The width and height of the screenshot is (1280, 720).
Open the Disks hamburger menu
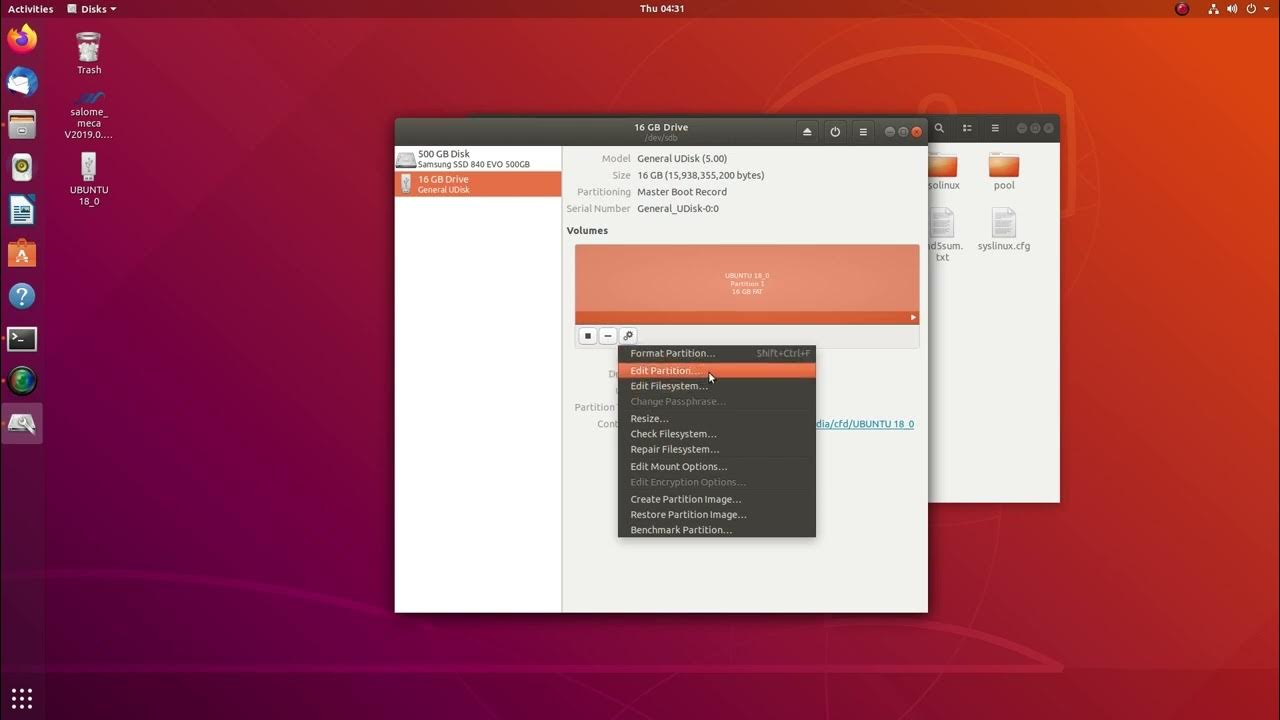863,131
